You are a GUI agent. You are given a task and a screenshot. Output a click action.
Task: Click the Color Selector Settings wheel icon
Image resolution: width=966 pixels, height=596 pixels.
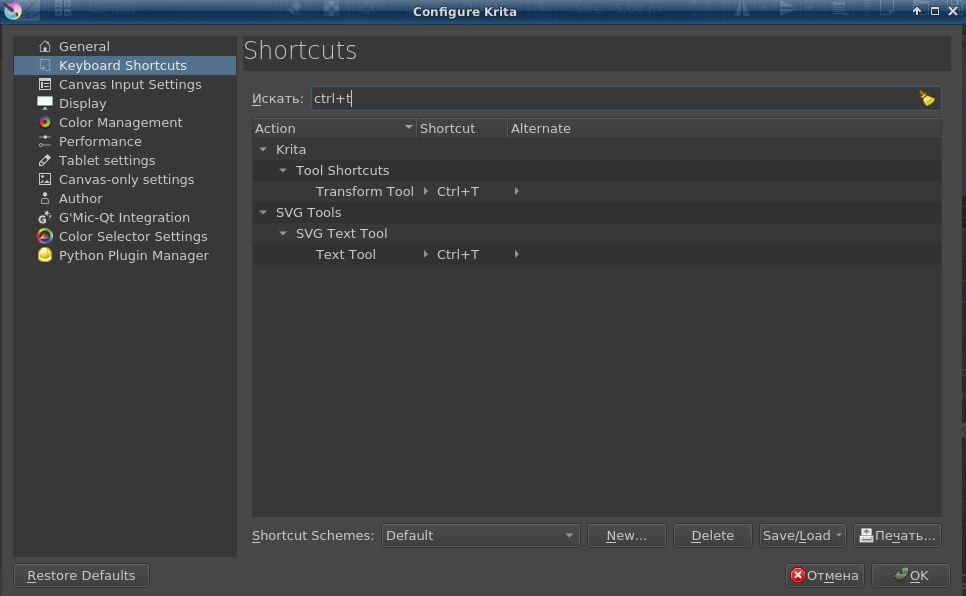[44, 236]
